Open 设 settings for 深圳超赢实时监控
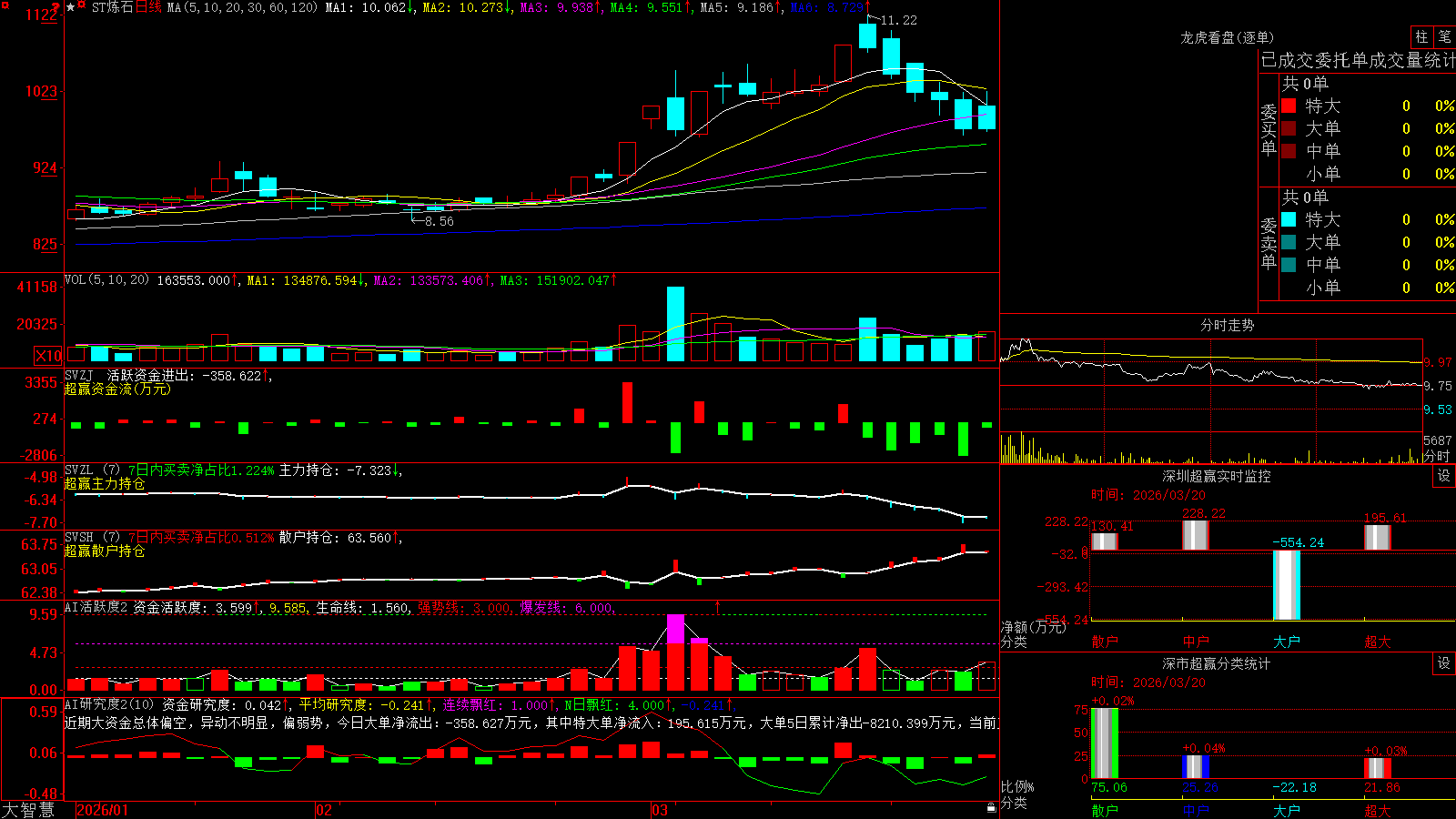This screenshot has height=819, width=1456. [x=1444, y=476]
